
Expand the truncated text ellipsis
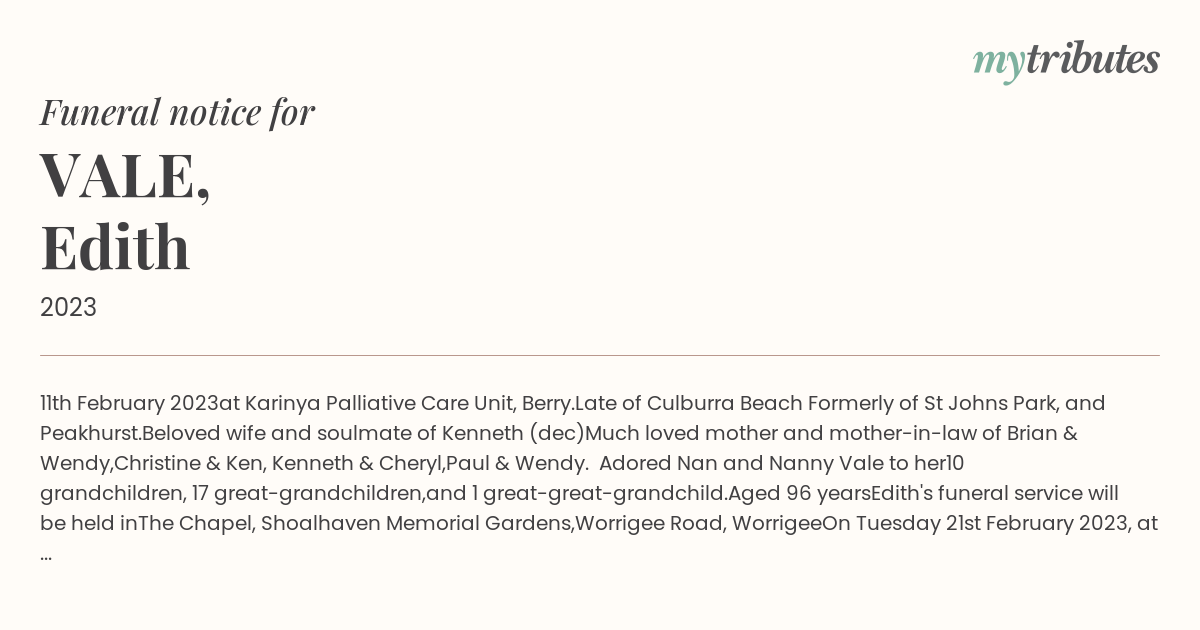pos(46,554)
